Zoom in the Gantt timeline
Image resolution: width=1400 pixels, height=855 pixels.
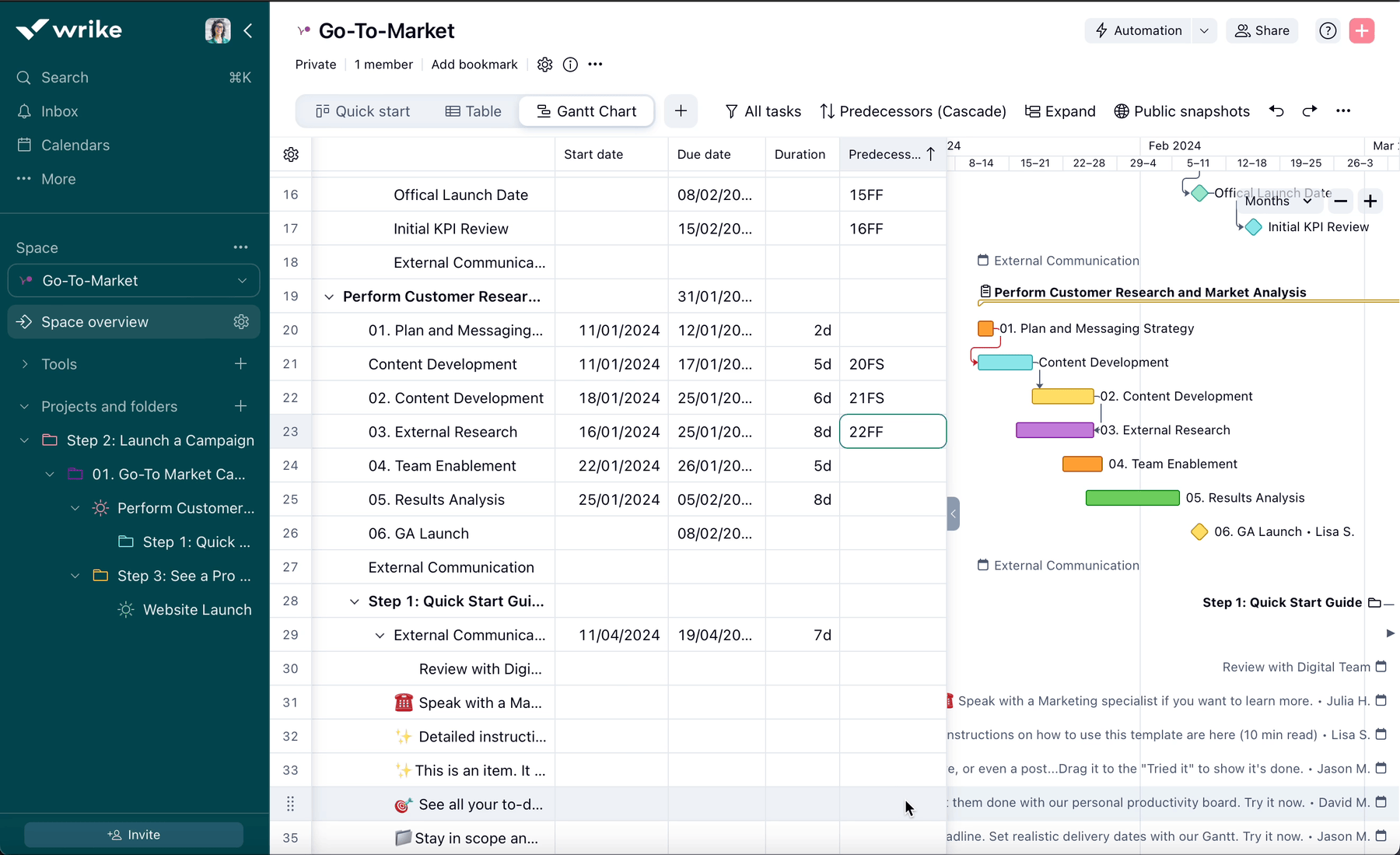coord(1370,201)
